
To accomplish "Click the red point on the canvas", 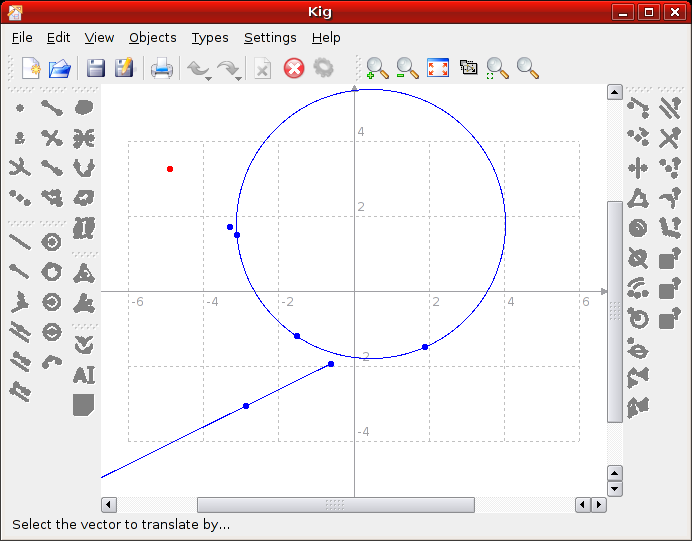I will pyautogui.click(x=170, y=169).
